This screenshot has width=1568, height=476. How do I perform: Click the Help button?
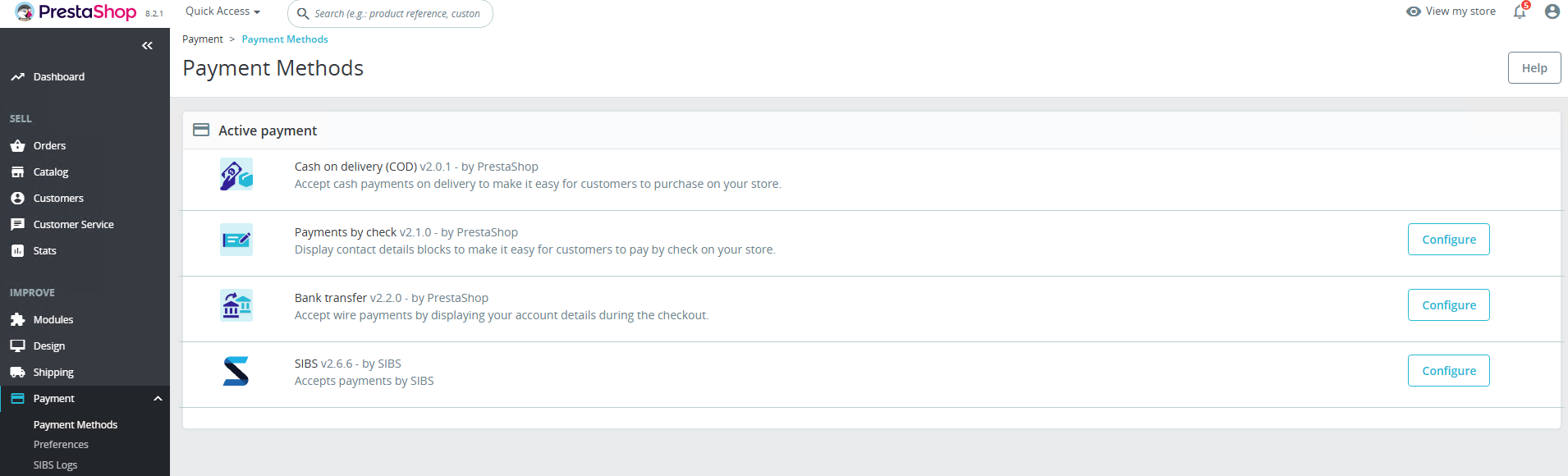click(x=1534, y=68)
